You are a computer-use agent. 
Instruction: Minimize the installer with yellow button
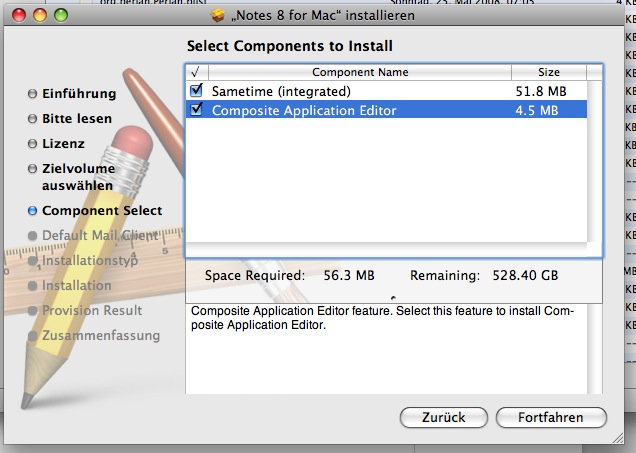click(40, 15)
